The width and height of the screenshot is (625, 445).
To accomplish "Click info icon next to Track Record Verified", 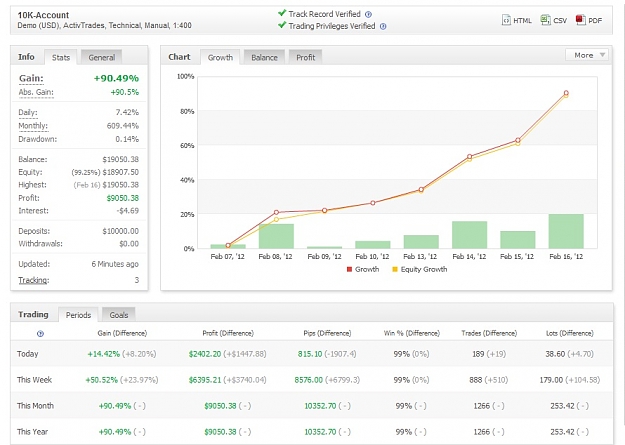I will (368, 14).
